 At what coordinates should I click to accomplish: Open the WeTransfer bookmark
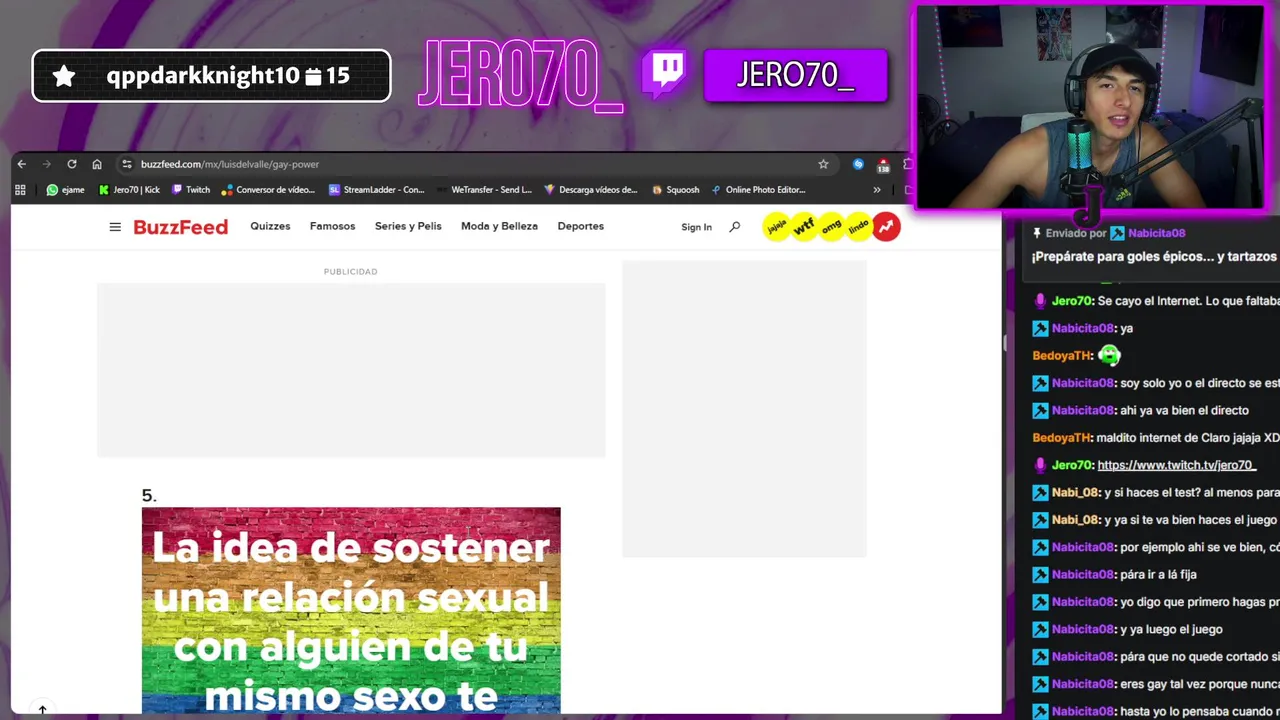point(484,189)
